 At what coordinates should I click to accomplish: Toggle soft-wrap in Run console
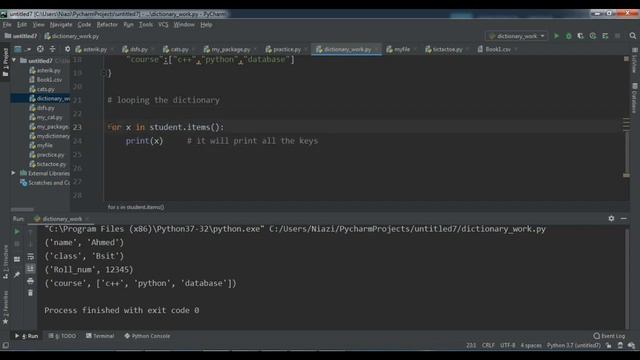tap(31, 256)
